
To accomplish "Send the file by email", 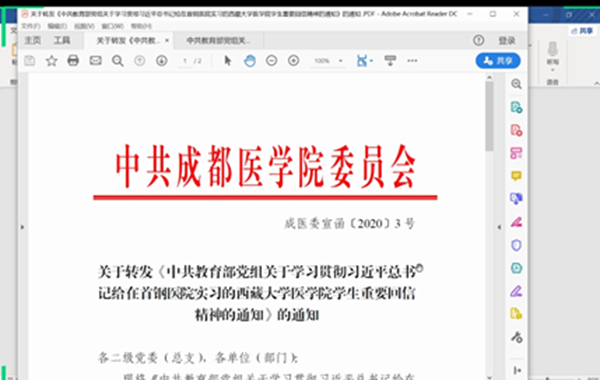I will 95,60.
